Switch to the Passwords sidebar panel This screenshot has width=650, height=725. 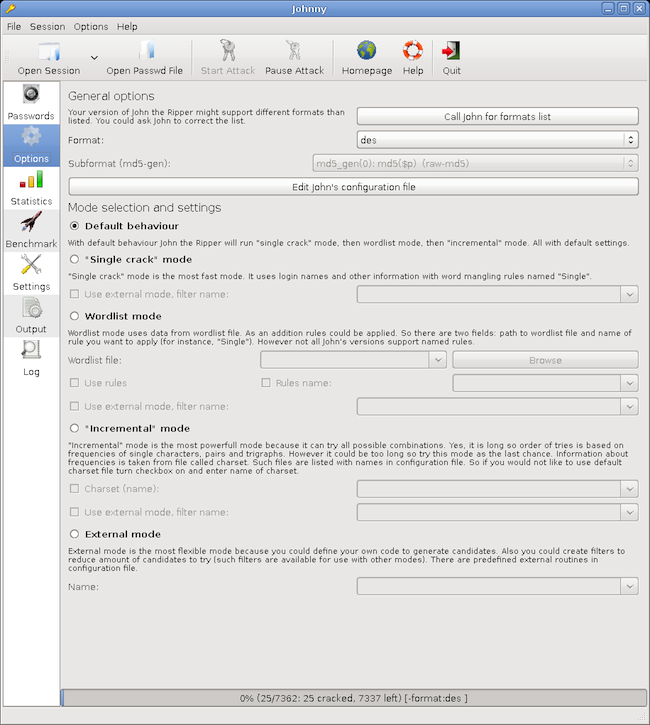pos(31,103)
